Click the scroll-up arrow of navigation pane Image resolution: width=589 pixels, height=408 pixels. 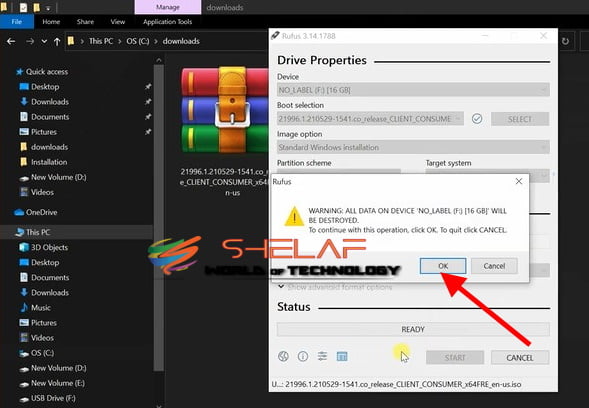(159, 60)
